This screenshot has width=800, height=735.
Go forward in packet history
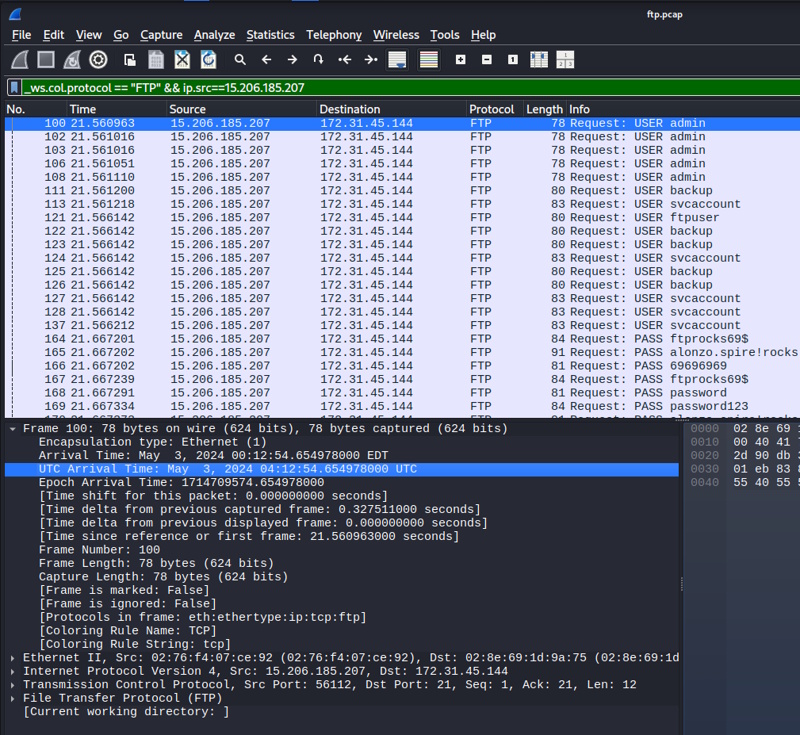coord(292,60)
